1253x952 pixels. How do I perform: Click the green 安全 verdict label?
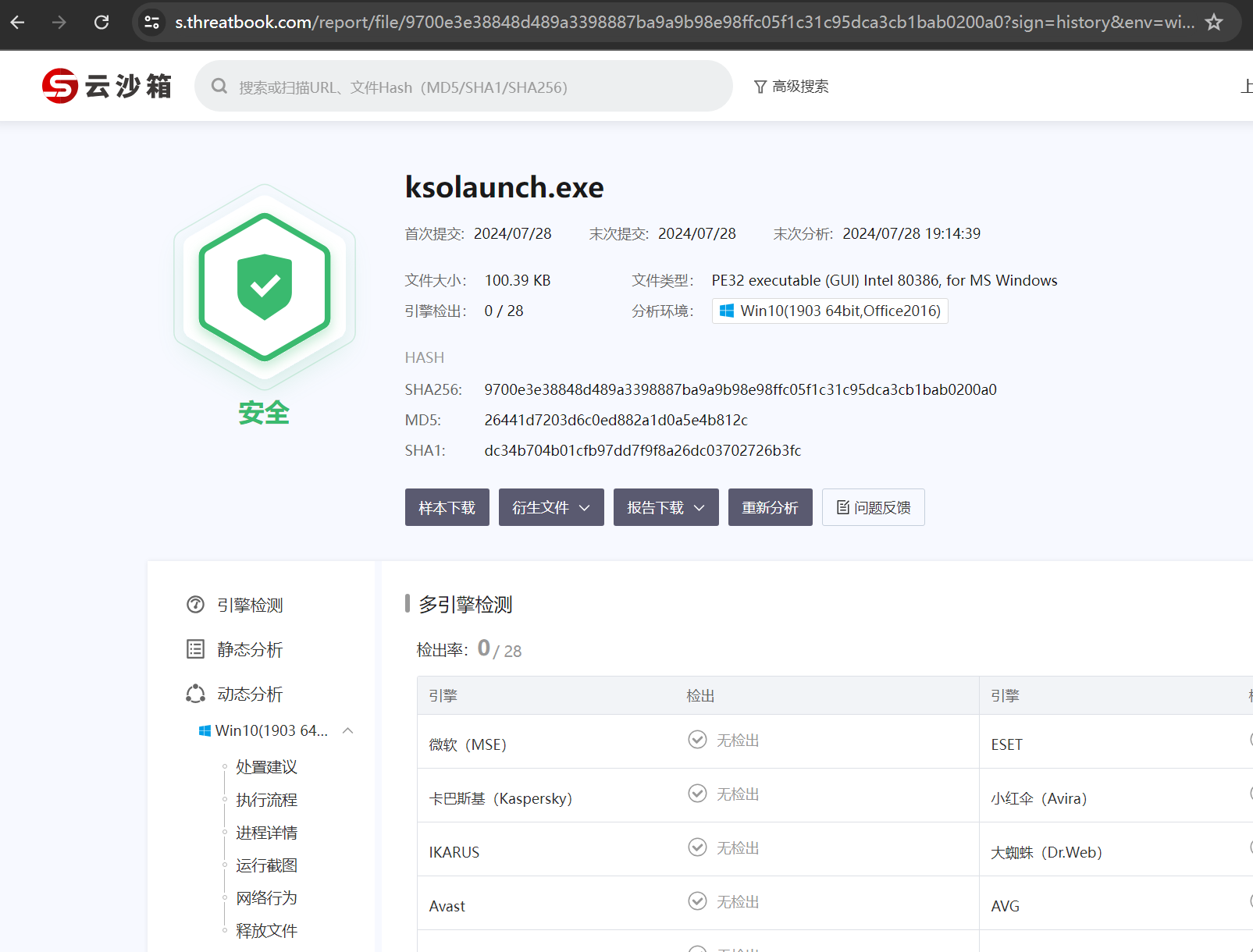(x=264, y=413)
